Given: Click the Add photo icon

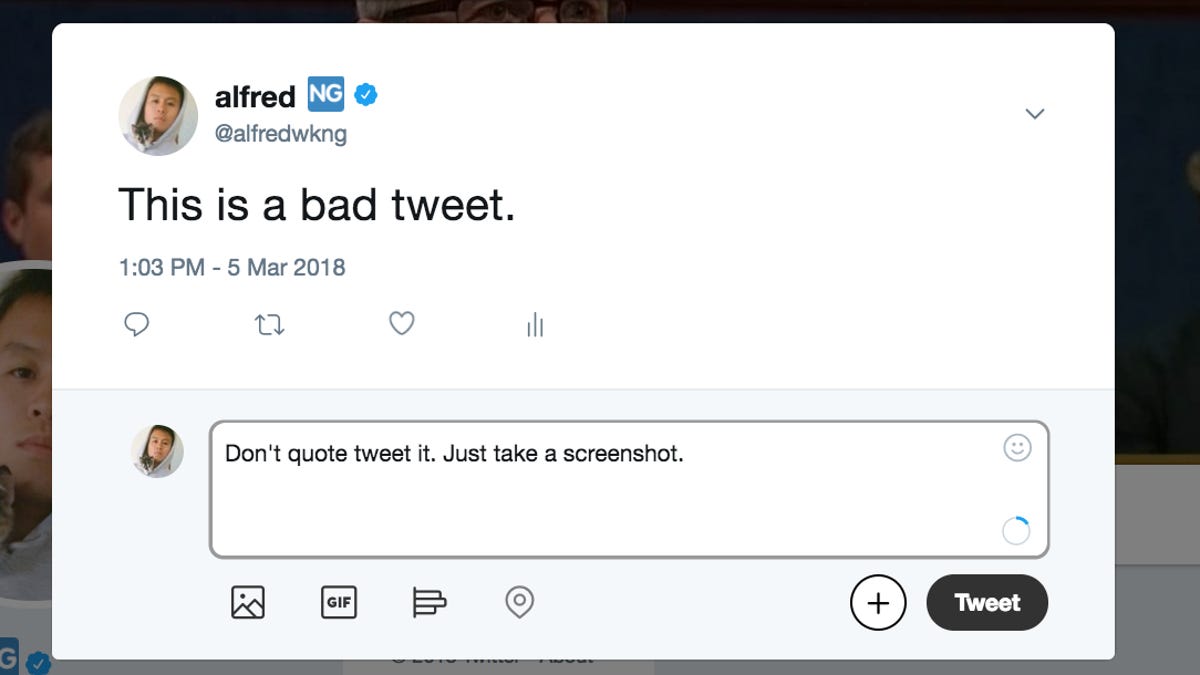Looking at the screenshot, I should pyautogui.click(x=247, y=602).
